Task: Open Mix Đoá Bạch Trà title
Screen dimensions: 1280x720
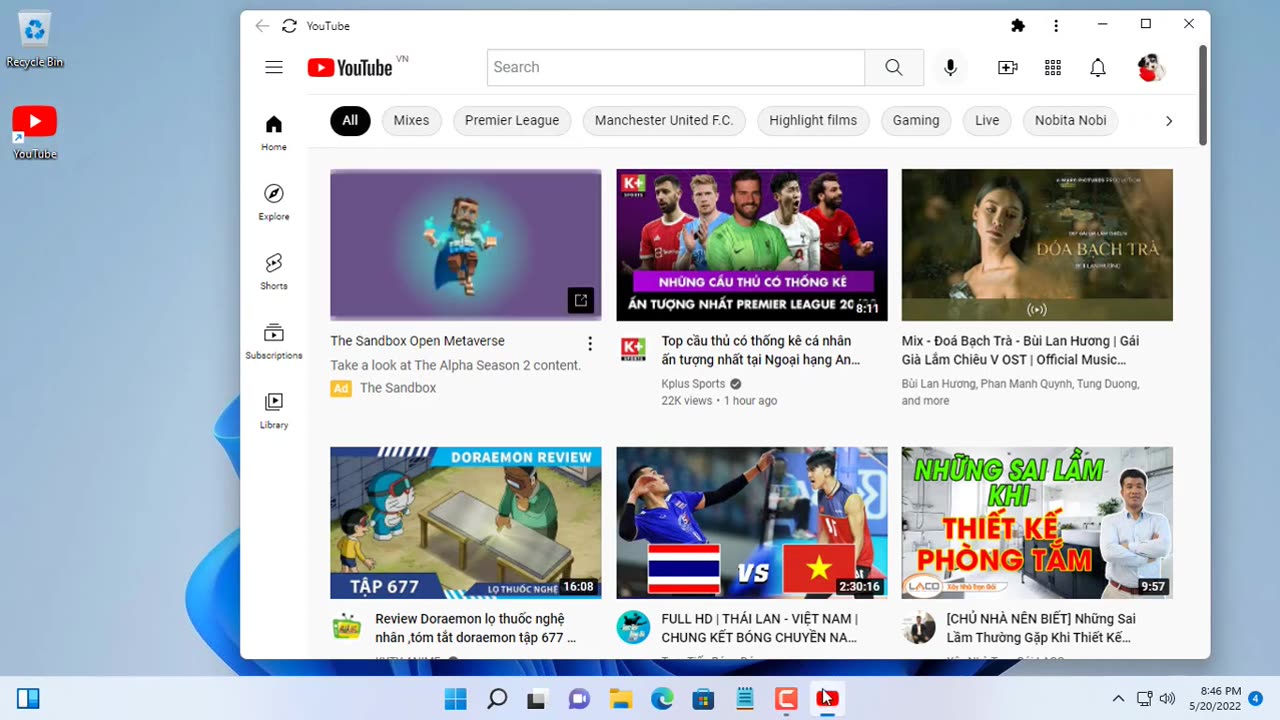Action: (1021, 350)
